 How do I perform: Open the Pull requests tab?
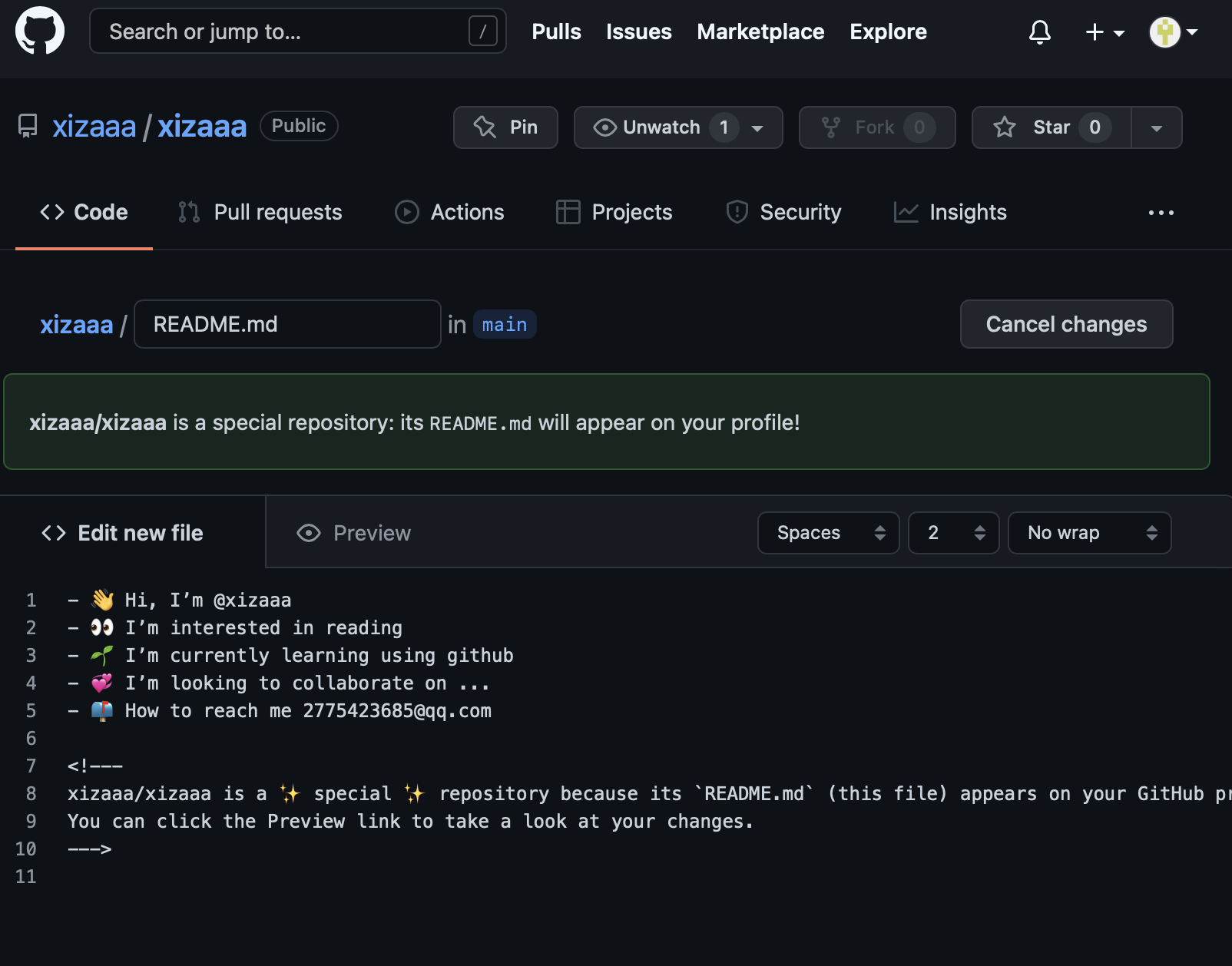pyautogui.click(x=260, y=212)
